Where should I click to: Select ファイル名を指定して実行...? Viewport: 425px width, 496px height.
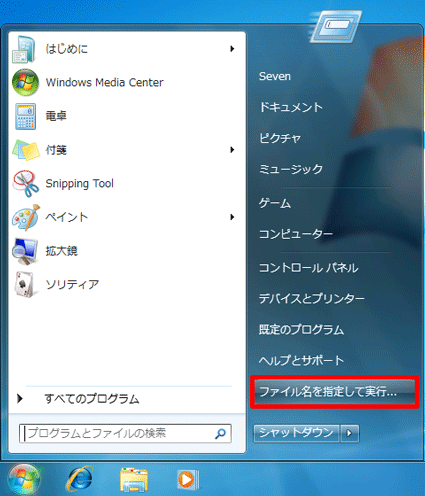(x=334, y=392)
